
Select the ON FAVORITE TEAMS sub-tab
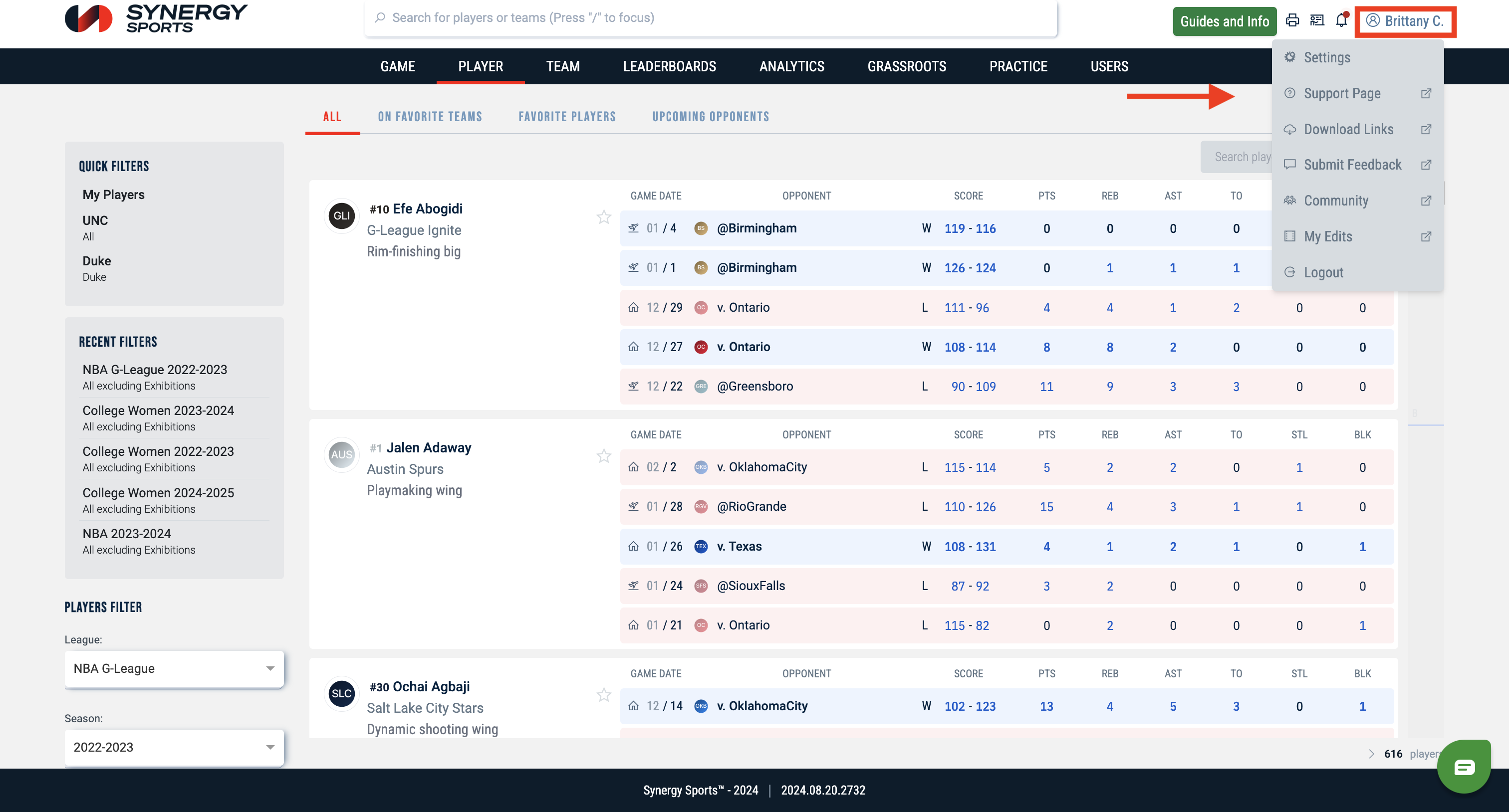pos(429,117)
